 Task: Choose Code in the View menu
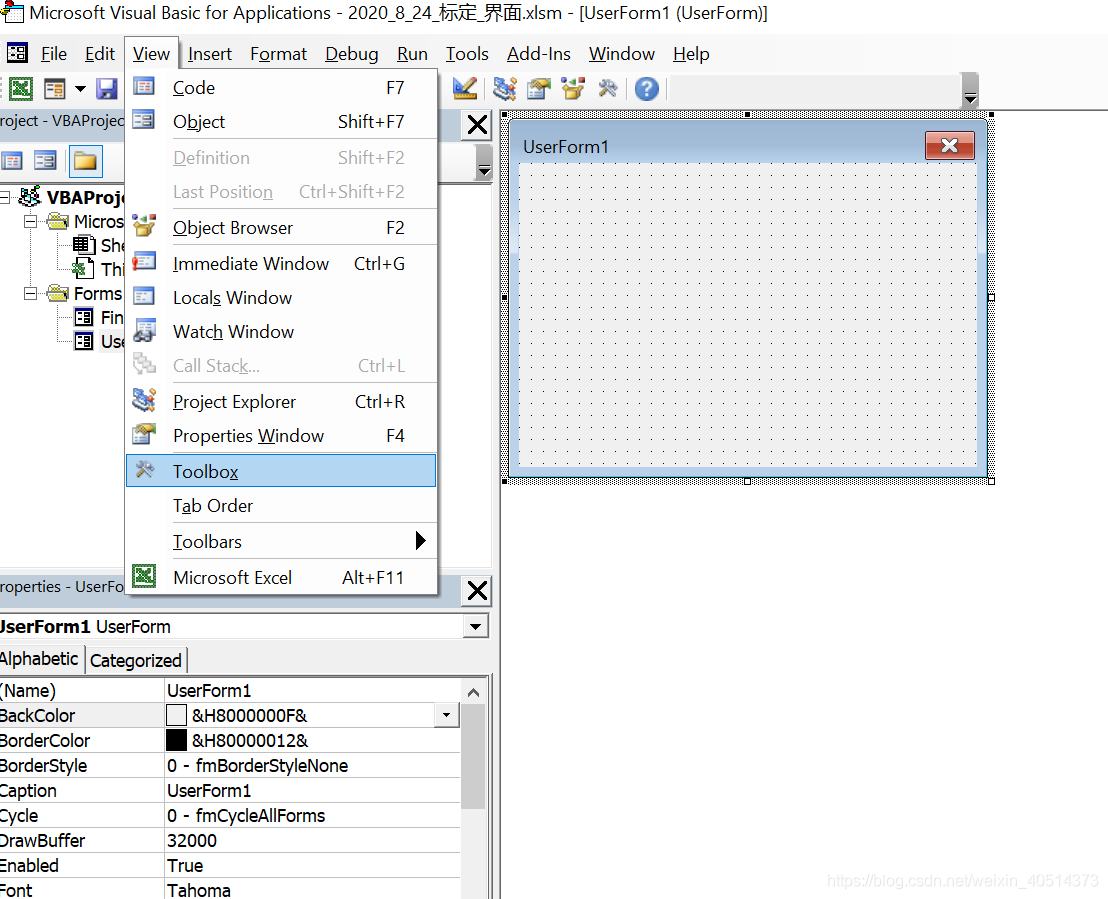point(281,88)
